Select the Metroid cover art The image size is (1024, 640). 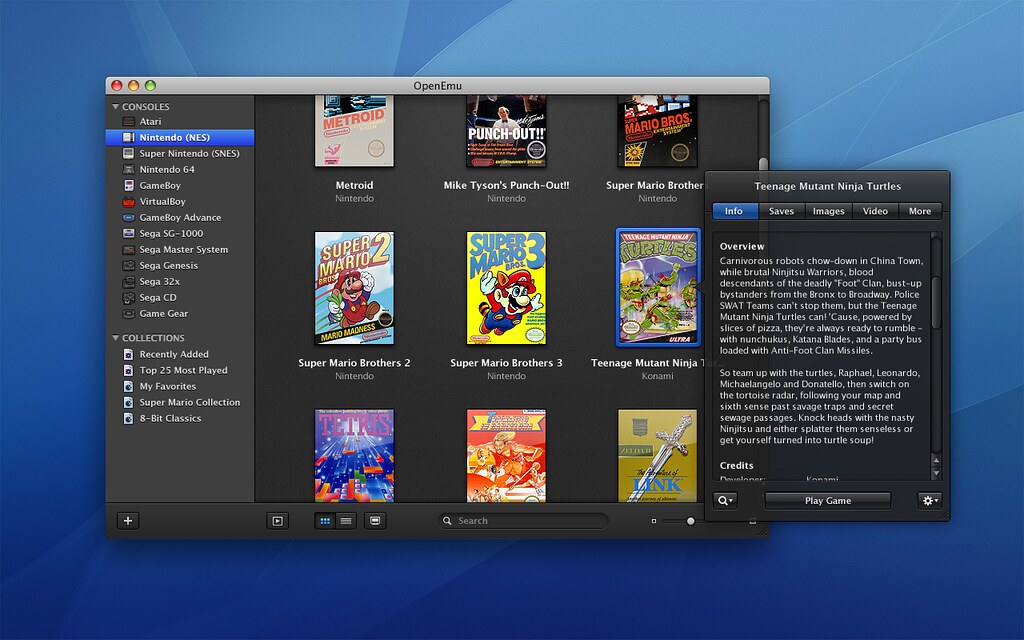(355, 131)
